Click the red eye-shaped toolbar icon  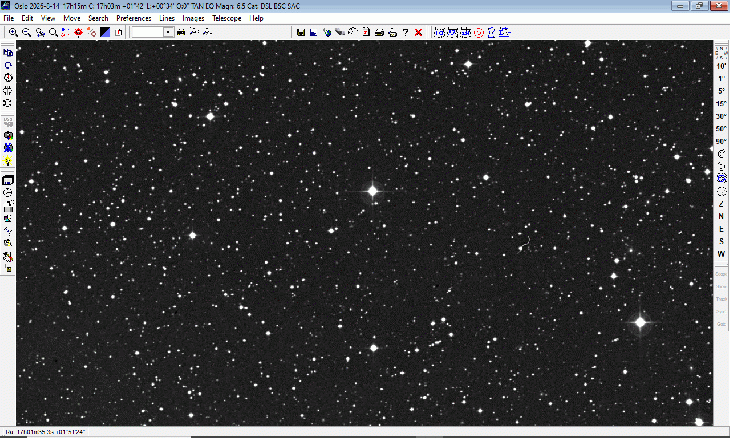[78, 32]
